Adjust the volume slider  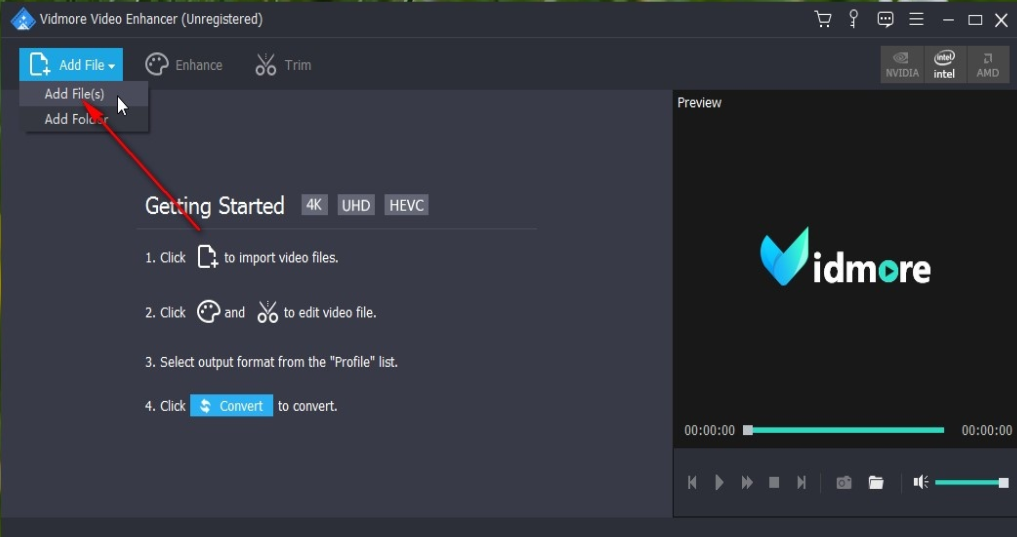pyautogui.click(x=972, y=483)
